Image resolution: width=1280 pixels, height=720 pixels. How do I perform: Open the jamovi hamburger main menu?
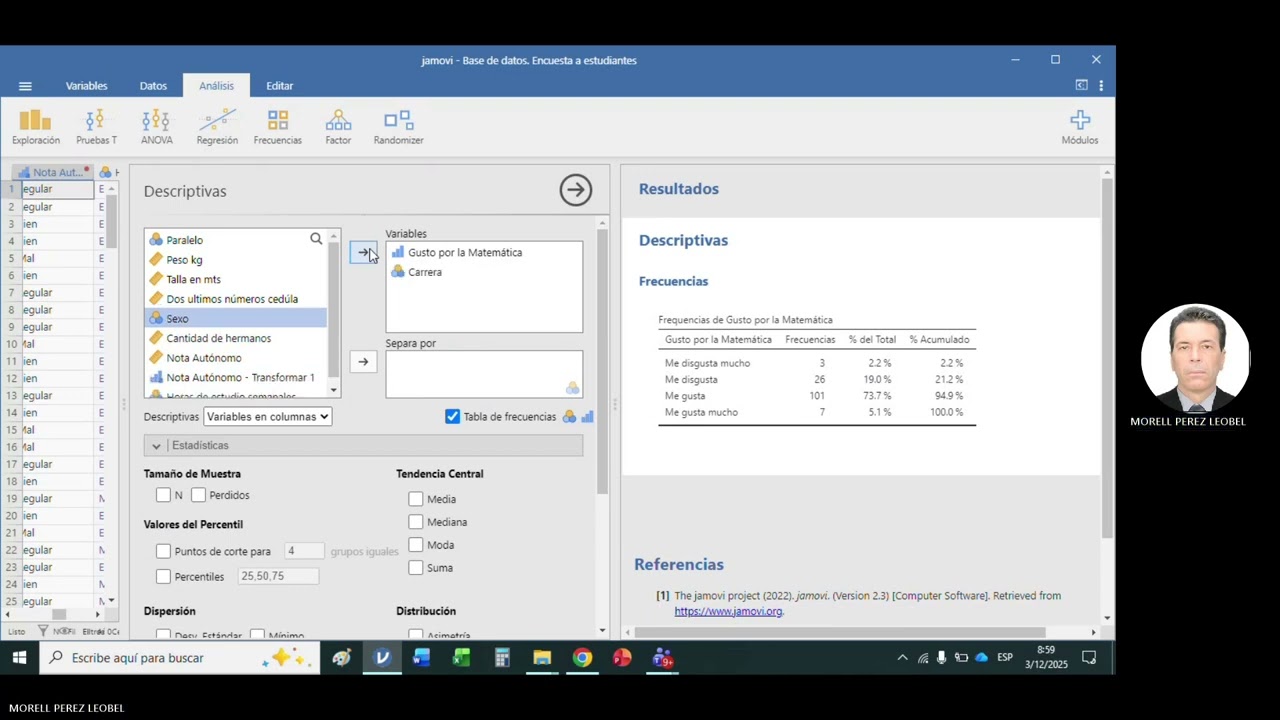(x=25, y=86)
